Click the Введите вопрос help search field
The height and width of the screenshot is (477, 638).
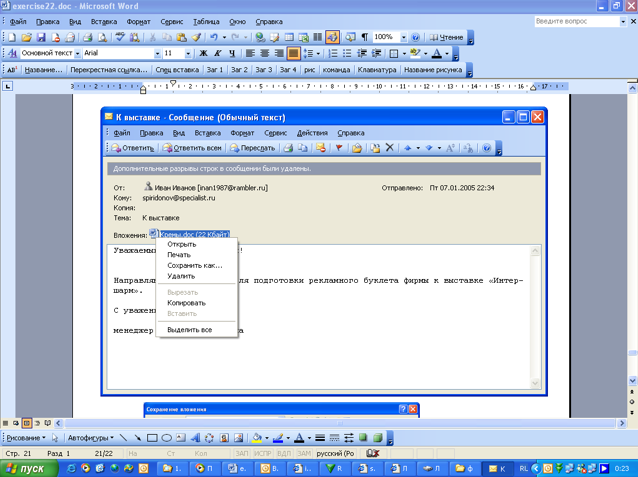pos(577,21)
